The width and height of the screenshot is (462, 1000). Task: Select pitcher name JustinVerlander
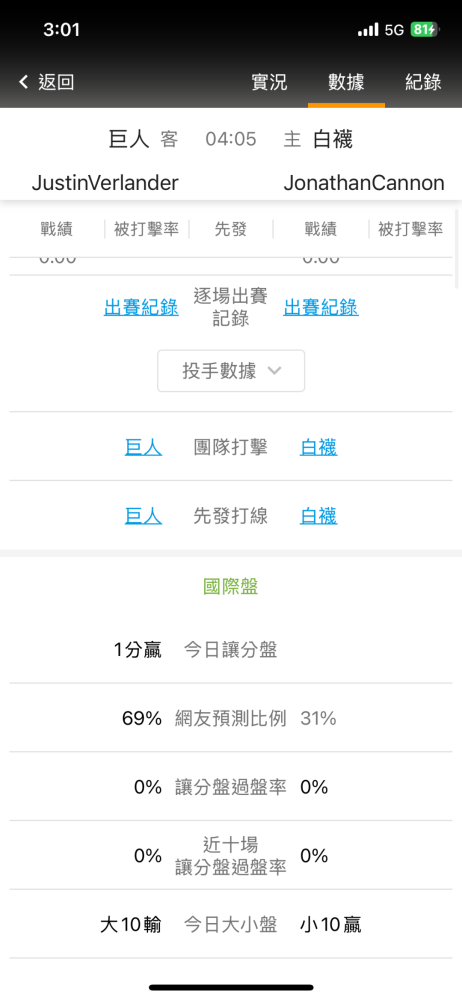click(x=105, y=183)
